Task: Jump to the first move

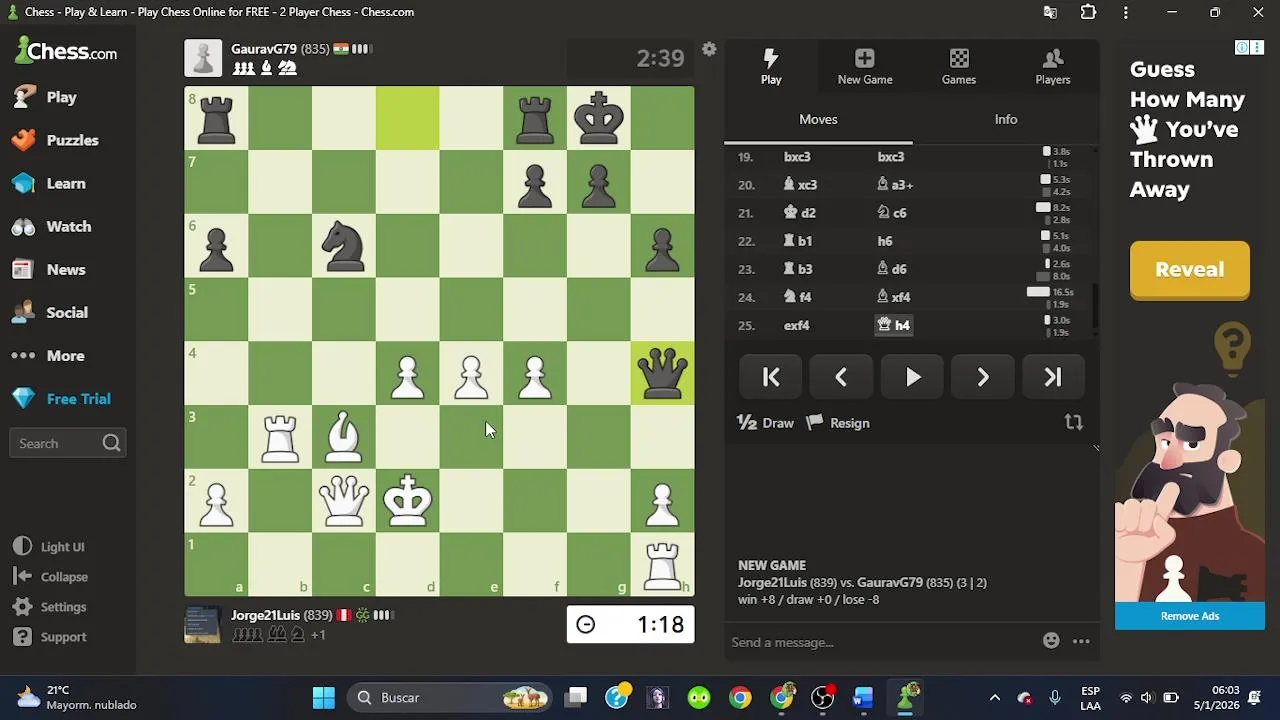Action: click(771, 377)
